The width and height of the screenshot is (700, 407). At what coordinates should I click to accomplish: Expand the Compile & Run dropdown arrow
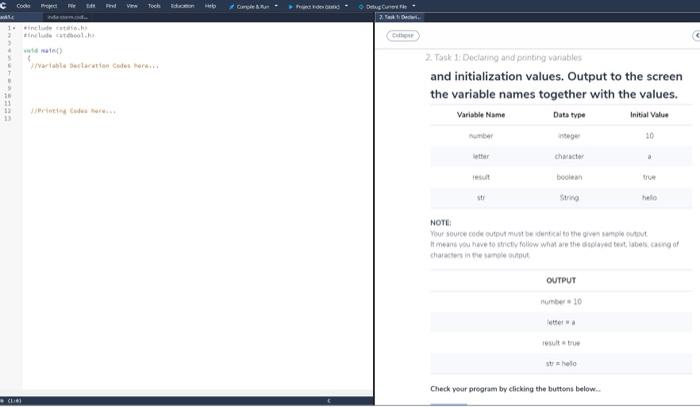point(276,6)
